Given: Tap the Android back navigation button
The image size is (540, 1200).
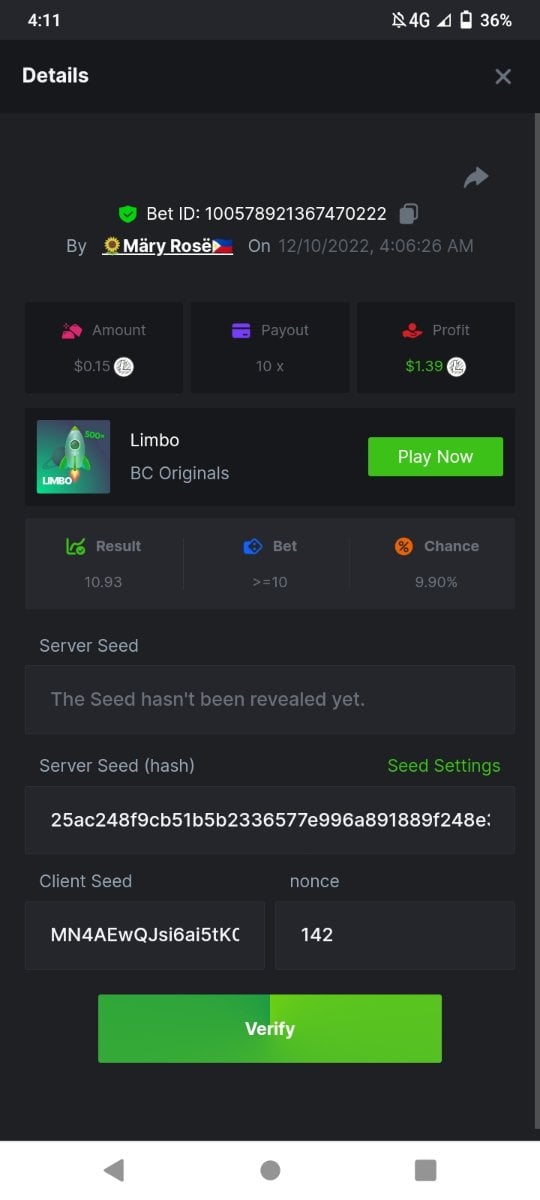Looking at the screenshot, I should point(114,1170).
